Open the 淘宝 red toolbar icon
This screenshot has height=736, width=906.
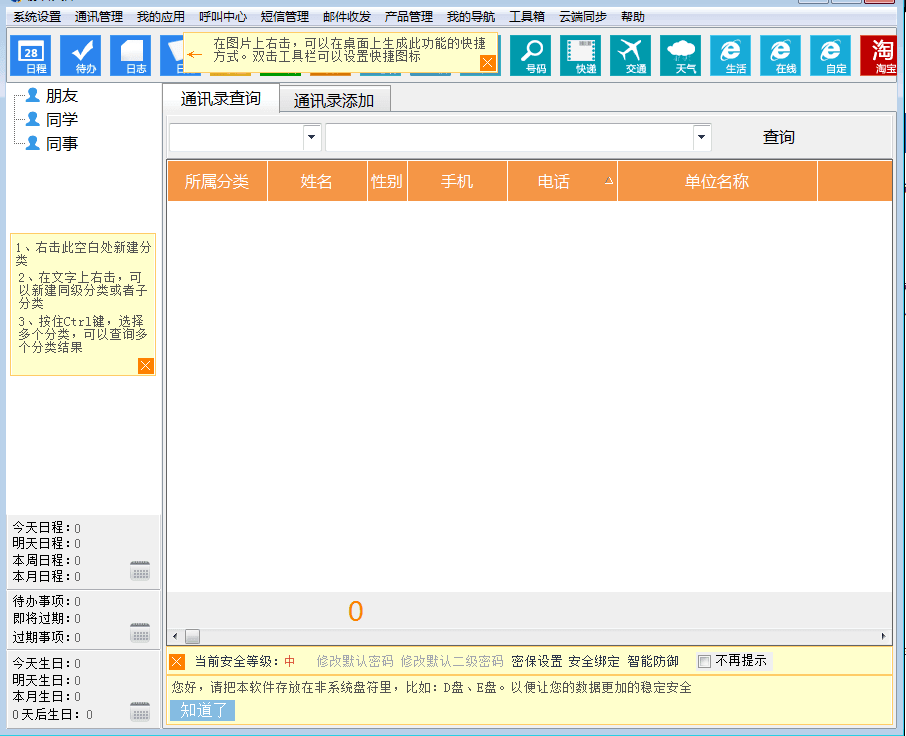[x=879, y=55]
